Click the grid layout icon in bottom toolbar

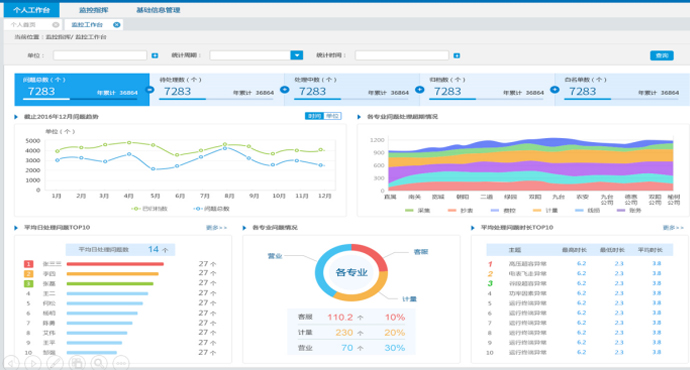click(77, 363)
